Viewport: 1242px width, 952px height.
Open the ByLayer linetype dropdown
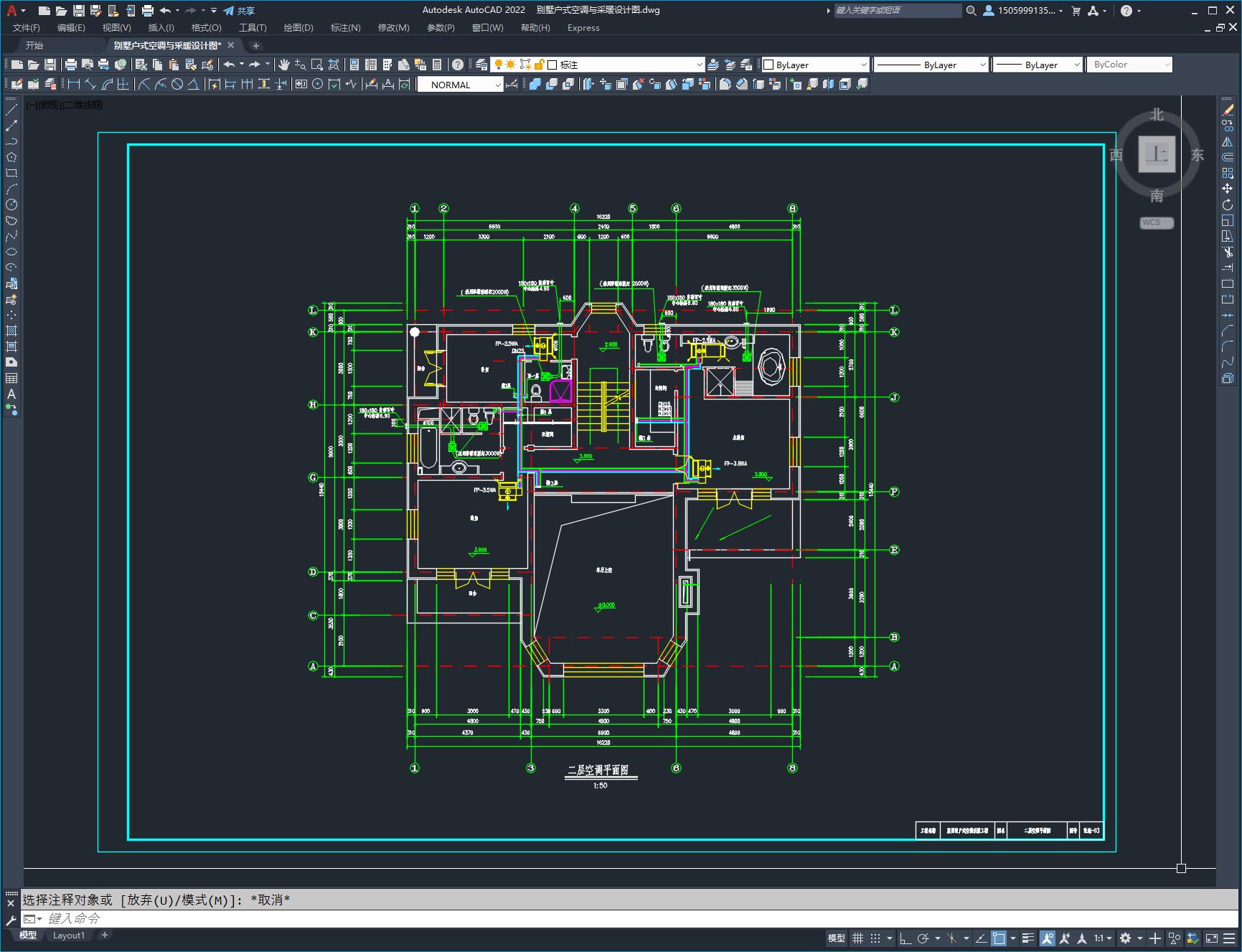click(x=982, y=65)
